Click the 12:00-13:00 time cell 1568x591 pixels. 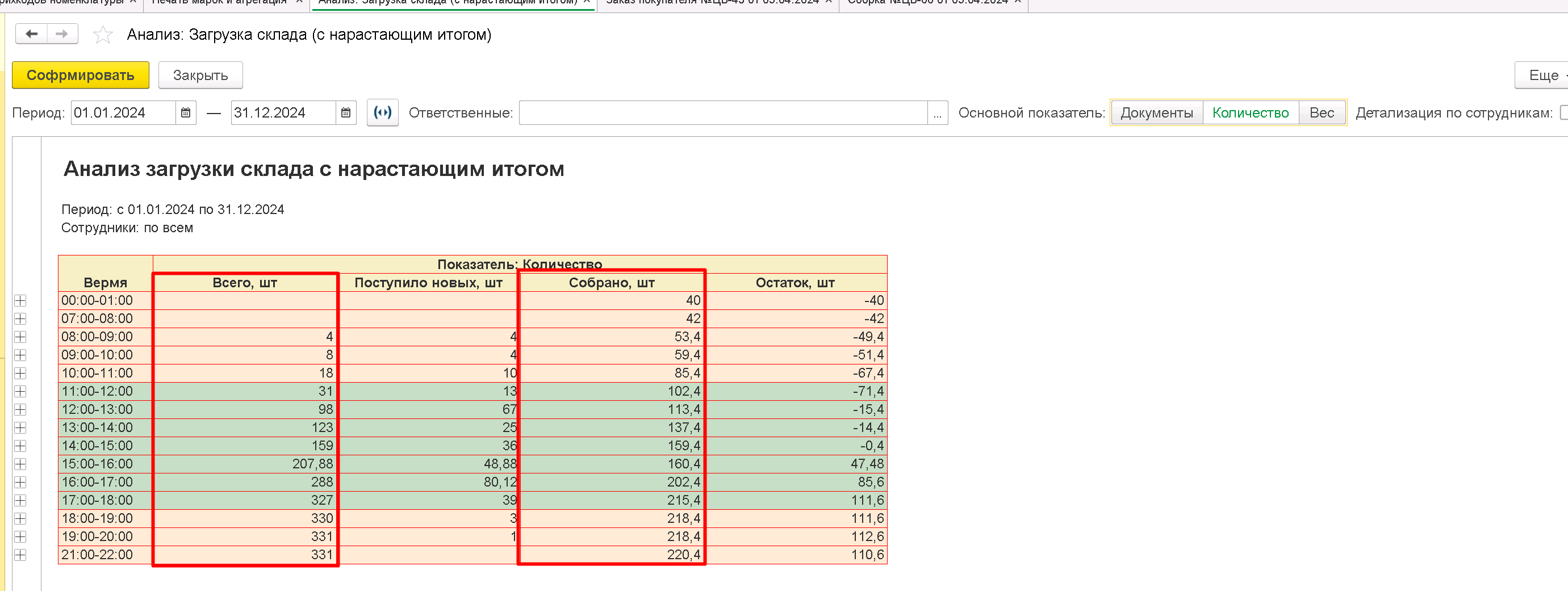pos(105,410)
